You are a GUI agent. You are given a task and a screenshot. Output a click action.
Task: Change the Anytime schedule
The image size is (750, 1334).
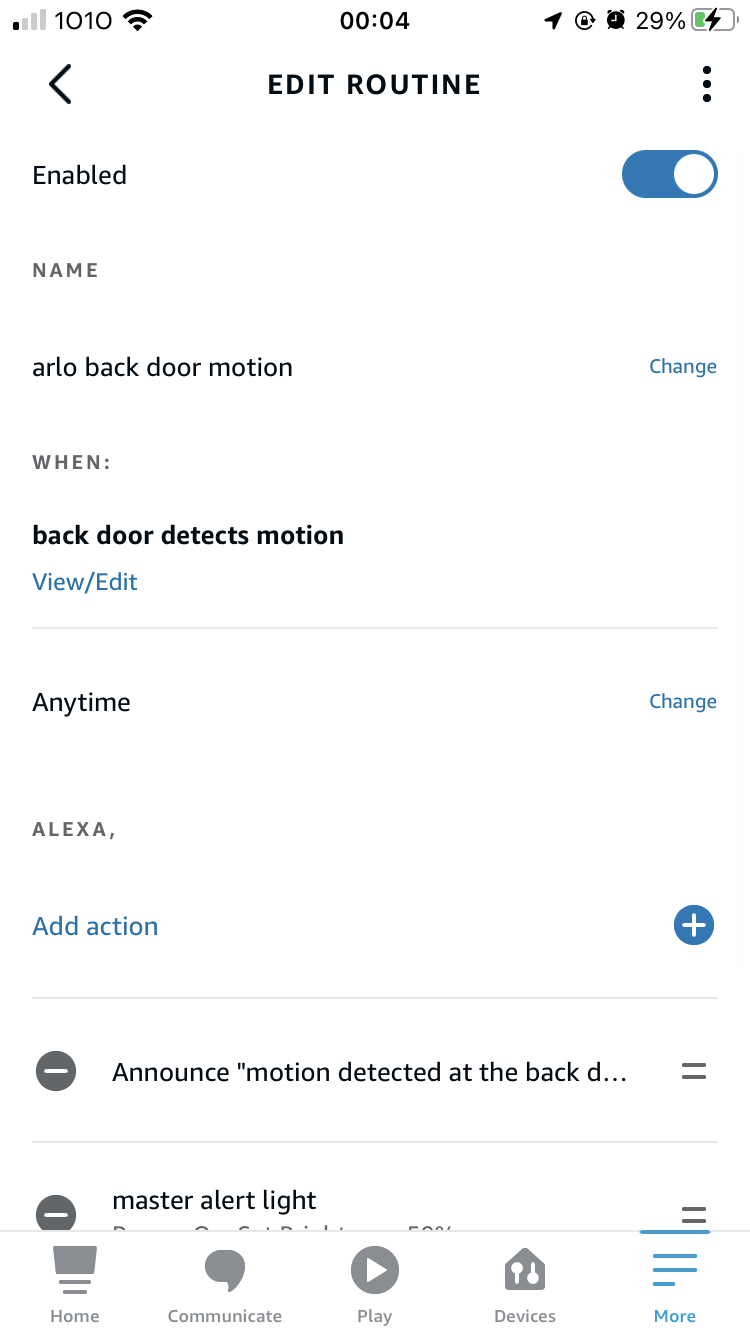point(683,702)
